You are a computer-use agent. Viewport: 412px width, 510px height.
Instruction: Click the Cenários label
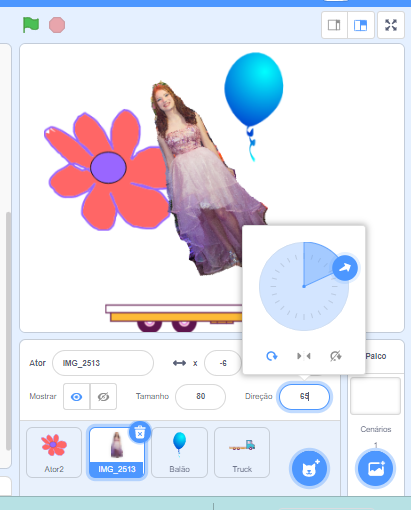(x=376, y=429)
